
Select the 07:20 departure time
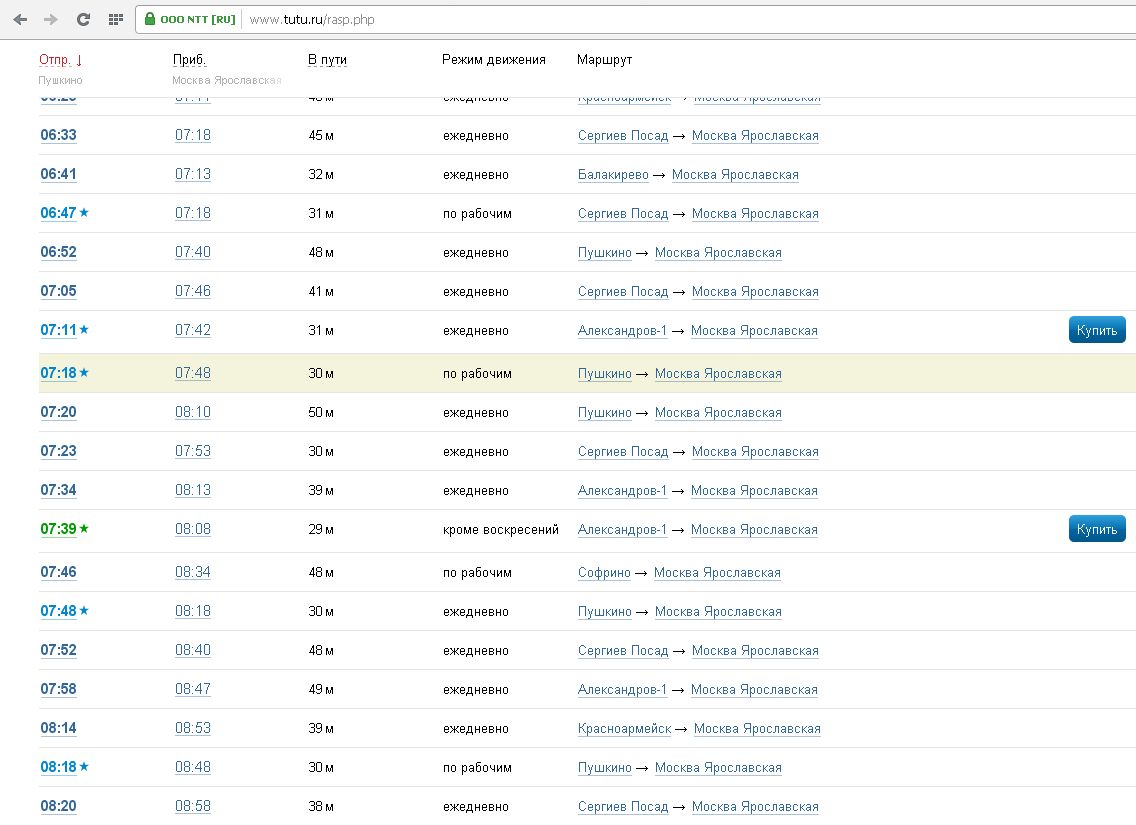(59, 413)
